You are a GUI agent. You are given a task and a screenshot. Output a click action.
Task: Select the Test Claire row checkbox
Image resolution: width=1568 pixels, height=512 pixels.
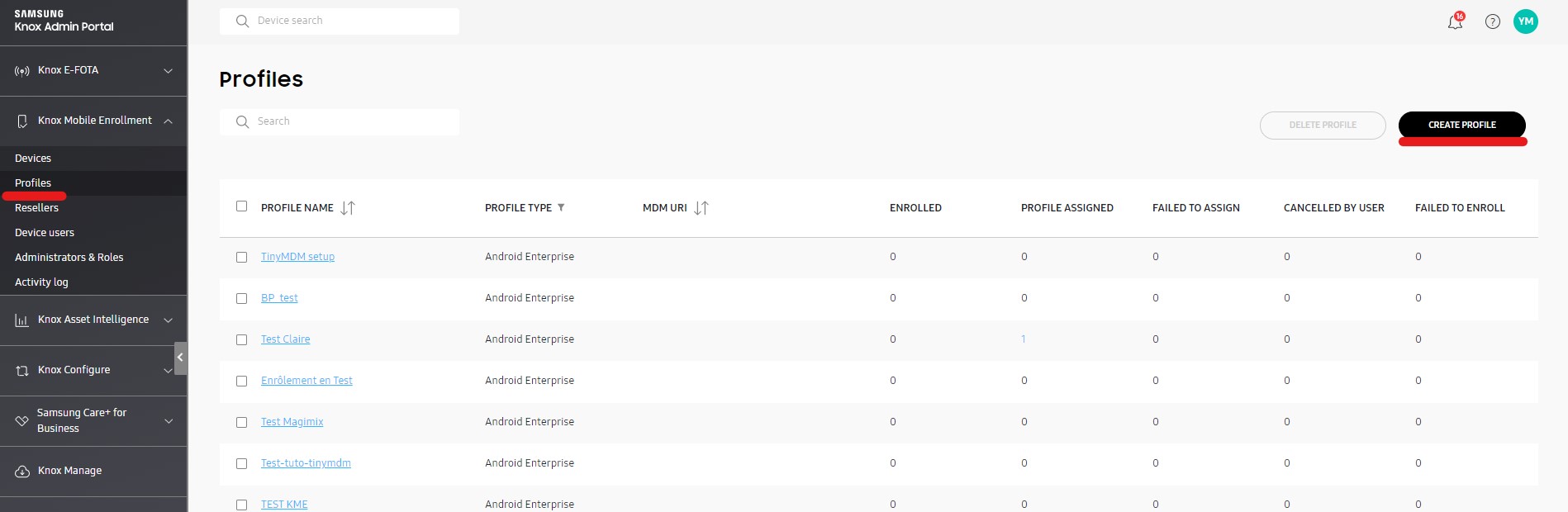click(x=241, y=339)
